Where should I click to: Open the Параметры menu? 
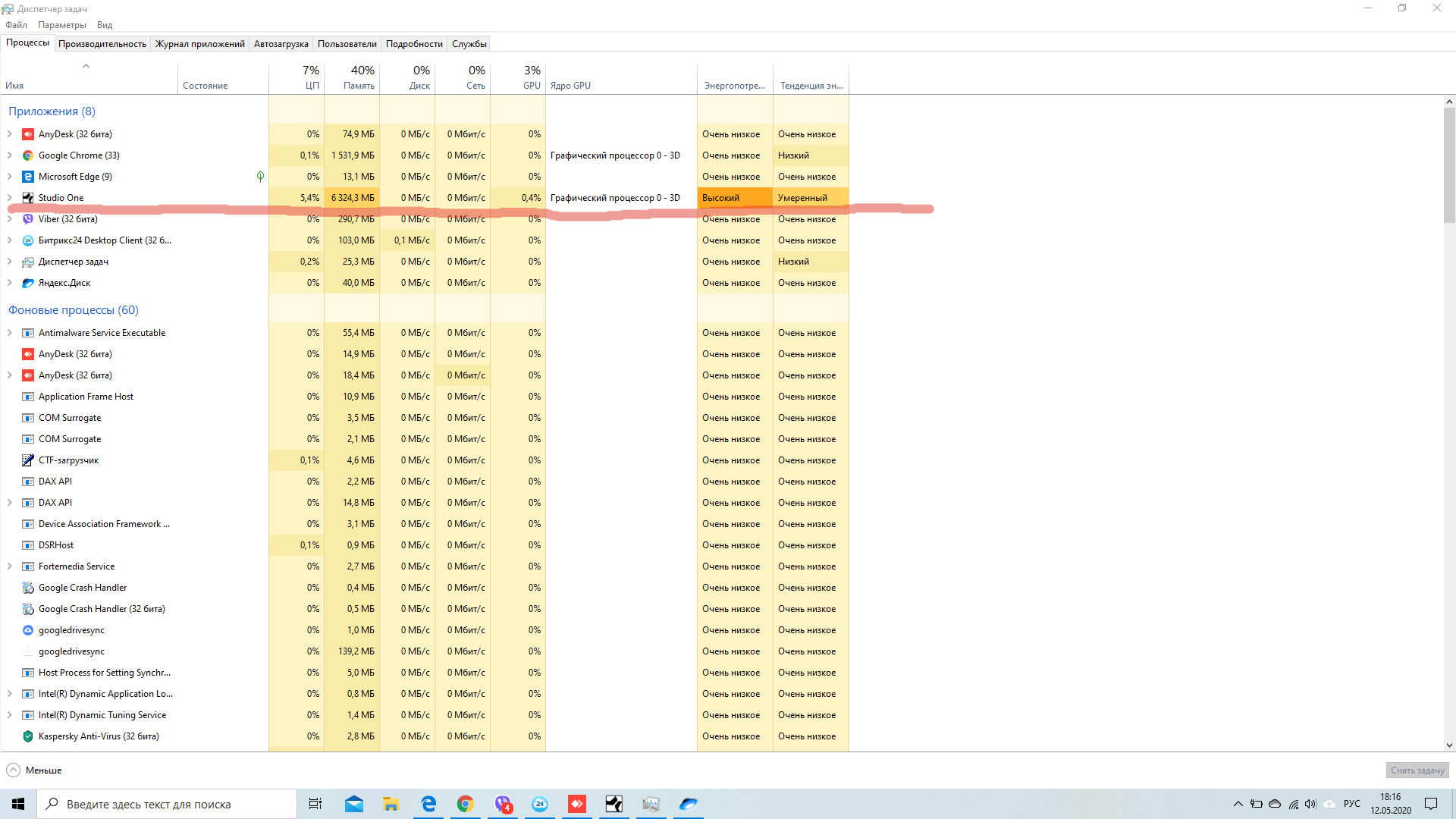tap(62, 25)
